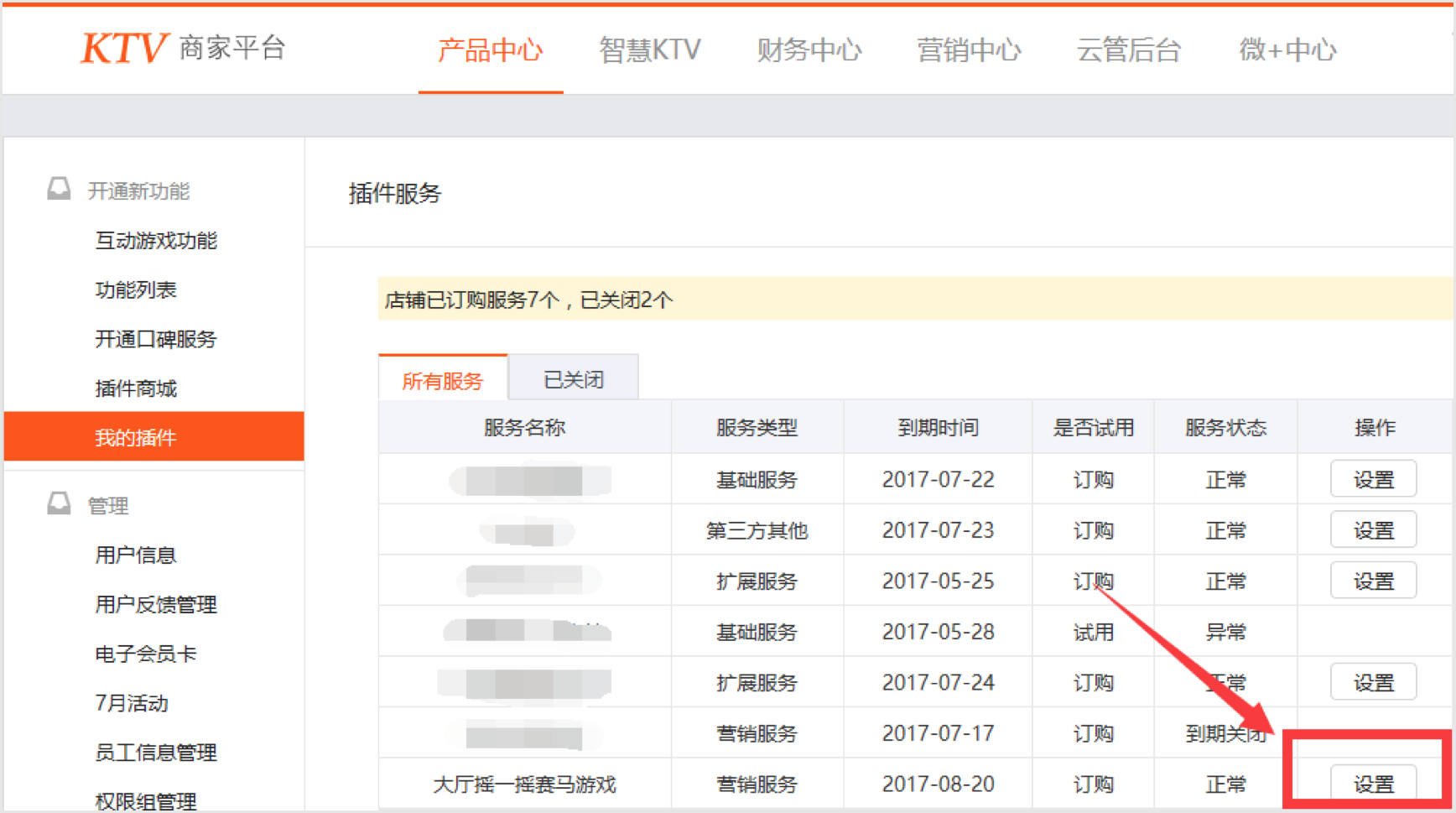Open the 云管后台 navigation tab
Viewport: 1456px width, 813px height.
[1128, 50]
